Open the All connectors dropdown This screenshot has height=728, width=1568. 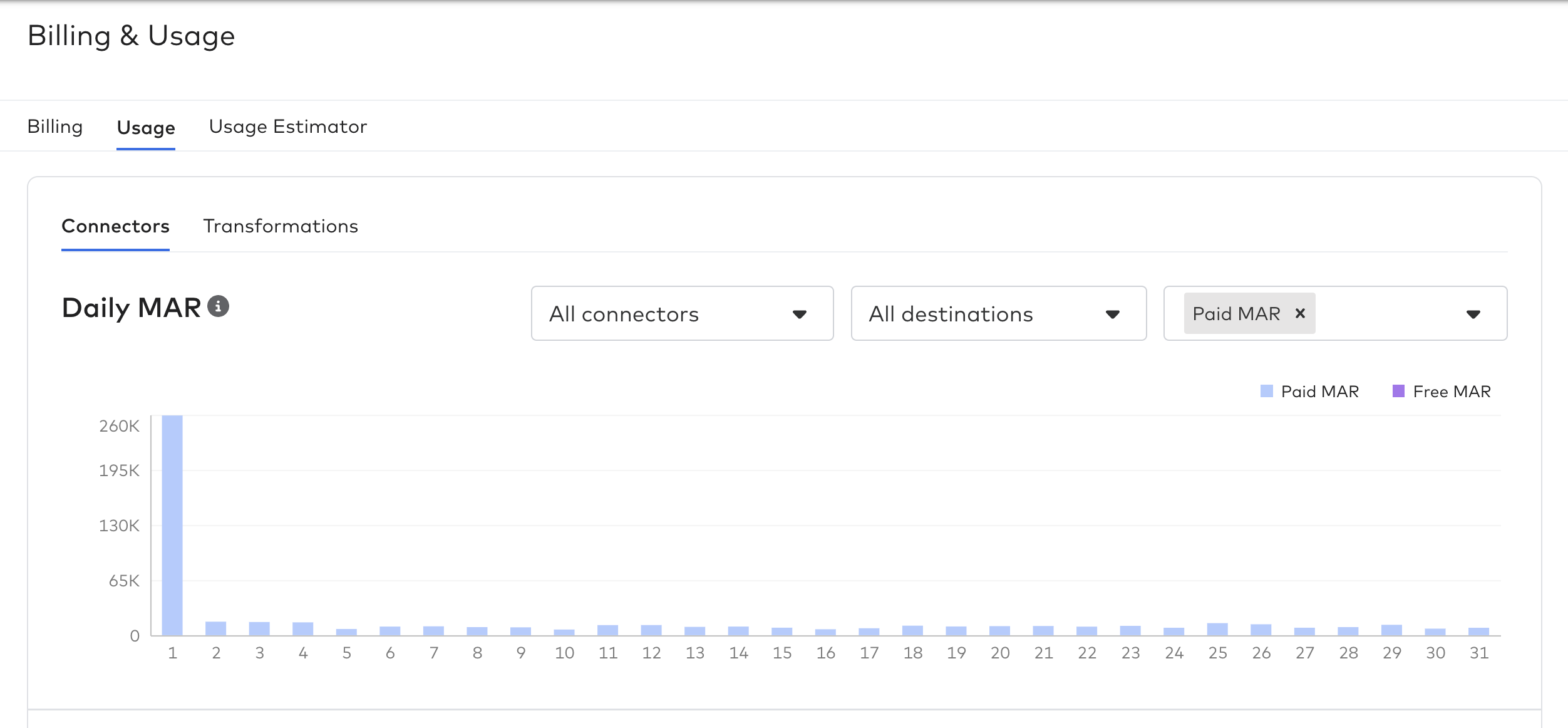coord(682,313)
